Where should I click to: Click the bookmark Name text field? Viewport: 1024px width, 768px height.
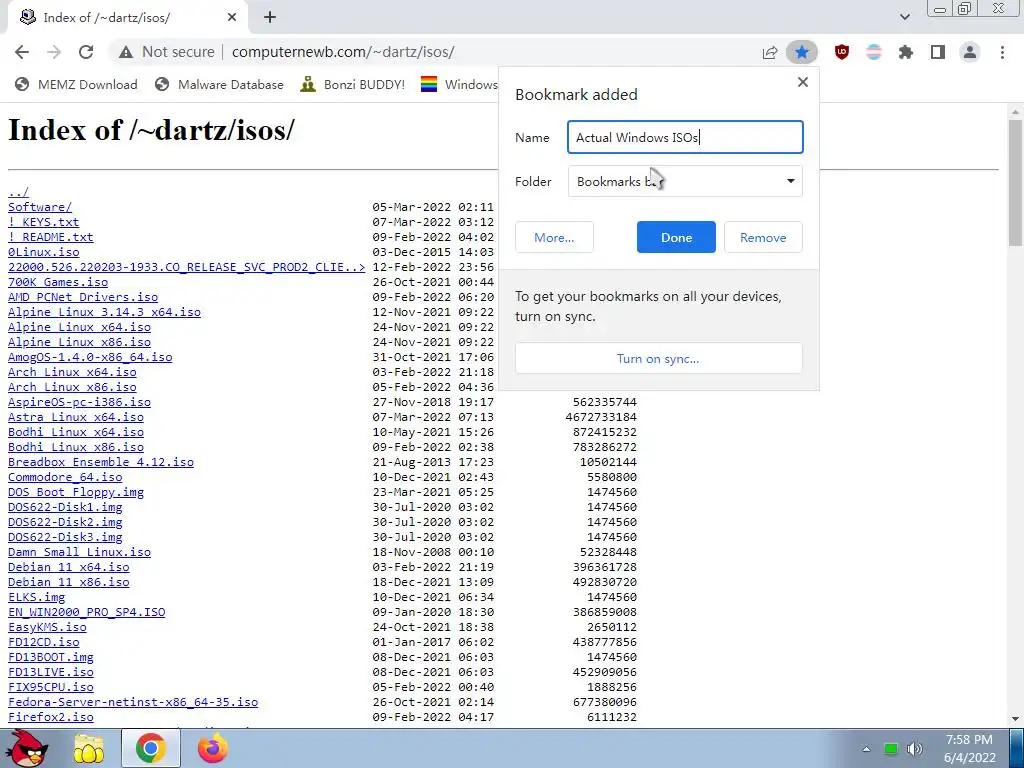pos(685,137)
